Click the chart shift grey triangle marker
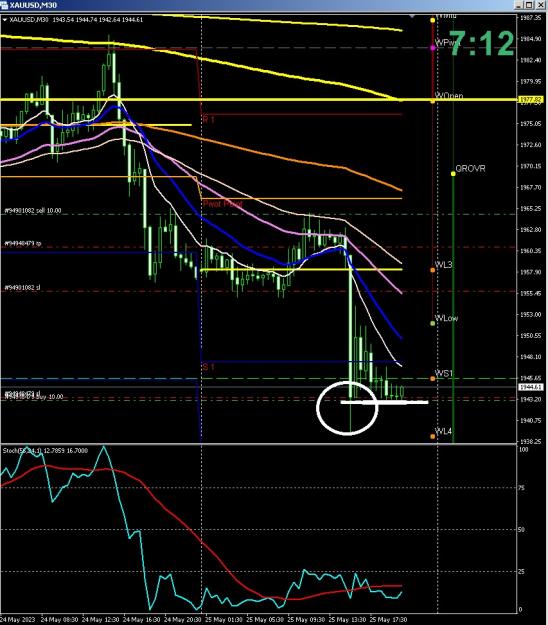 click(x=412, y=16)
